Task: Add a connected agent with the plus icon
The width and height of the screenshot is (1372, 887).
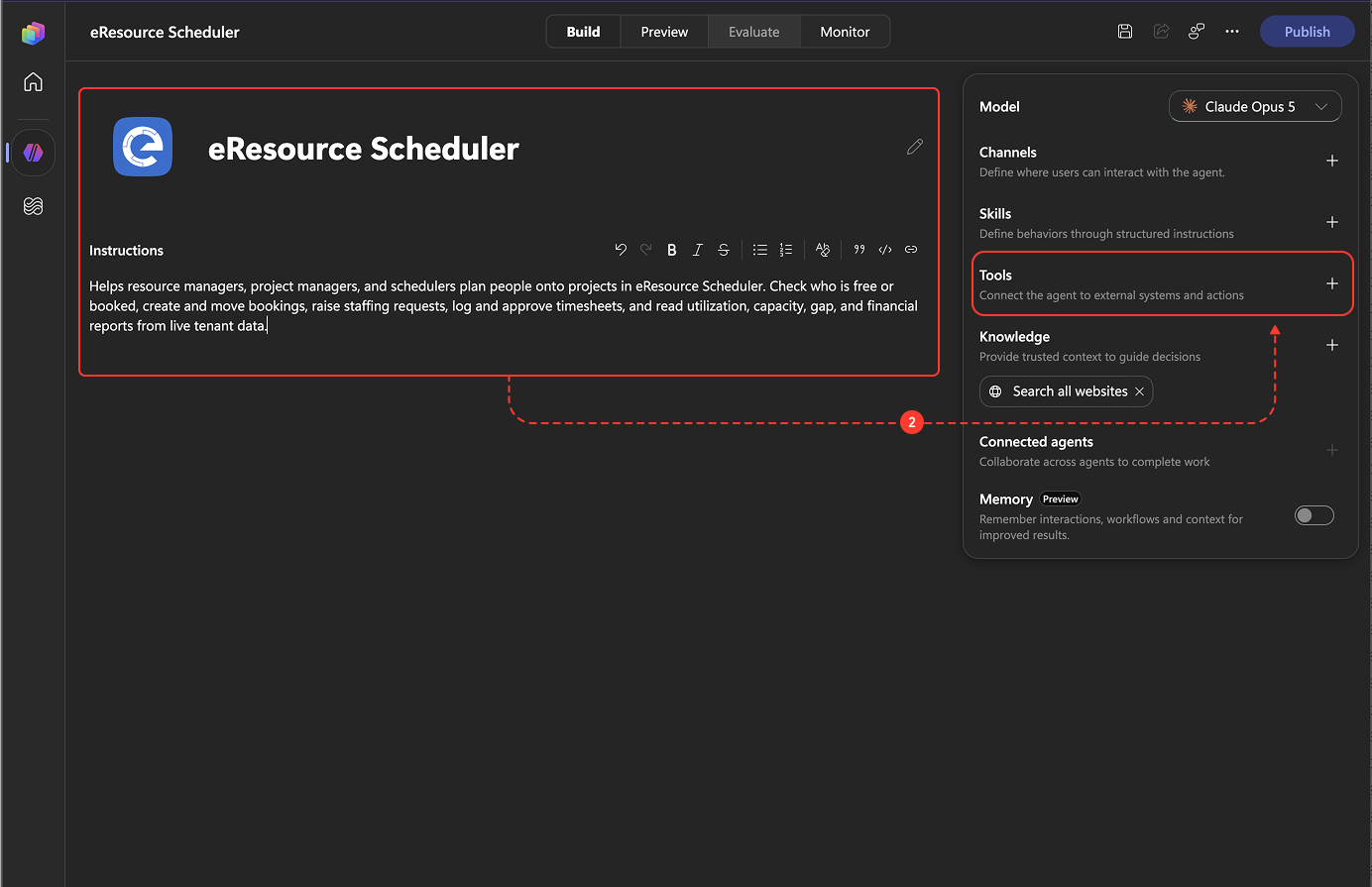Action: [1332, 450]
